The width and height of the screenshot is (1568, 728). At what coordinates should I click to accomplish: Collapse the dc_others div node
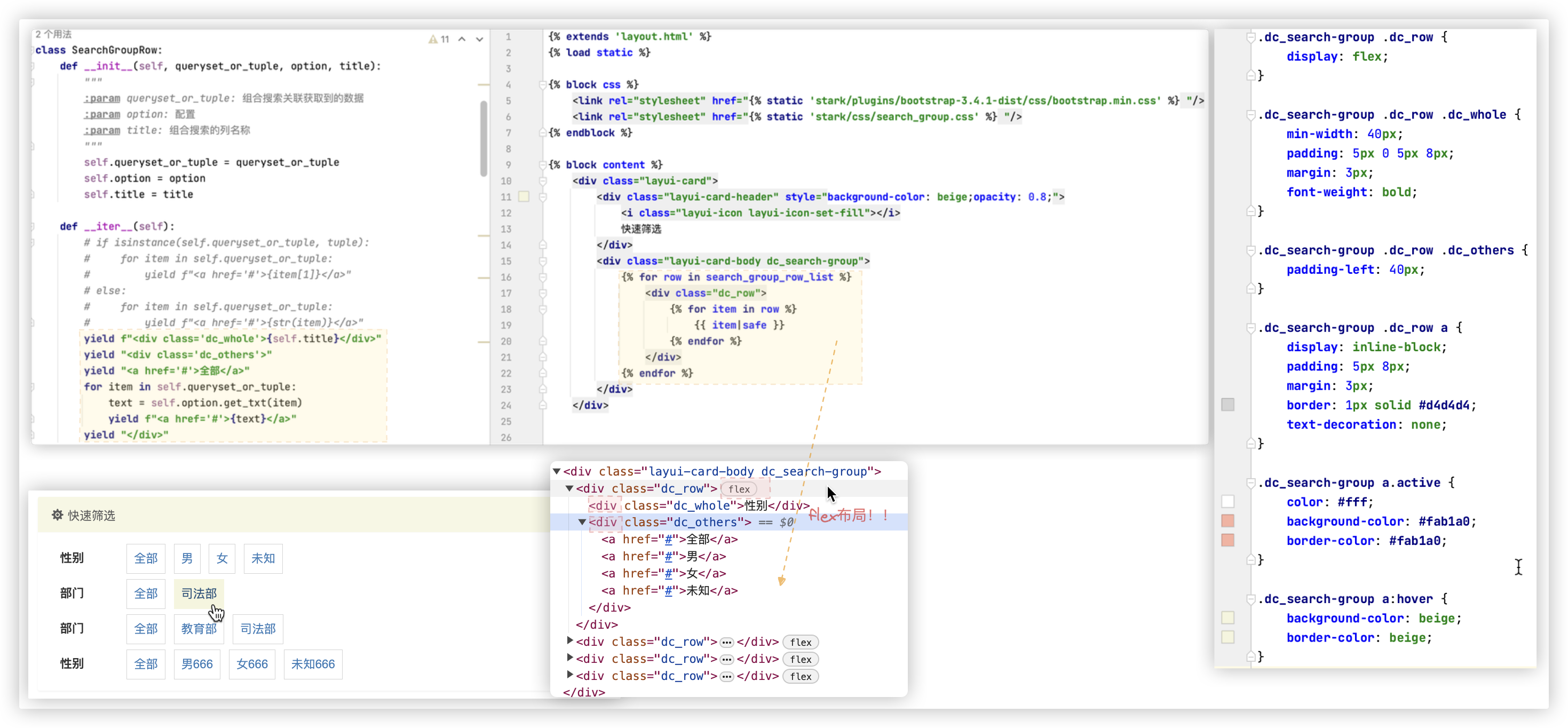582,523
